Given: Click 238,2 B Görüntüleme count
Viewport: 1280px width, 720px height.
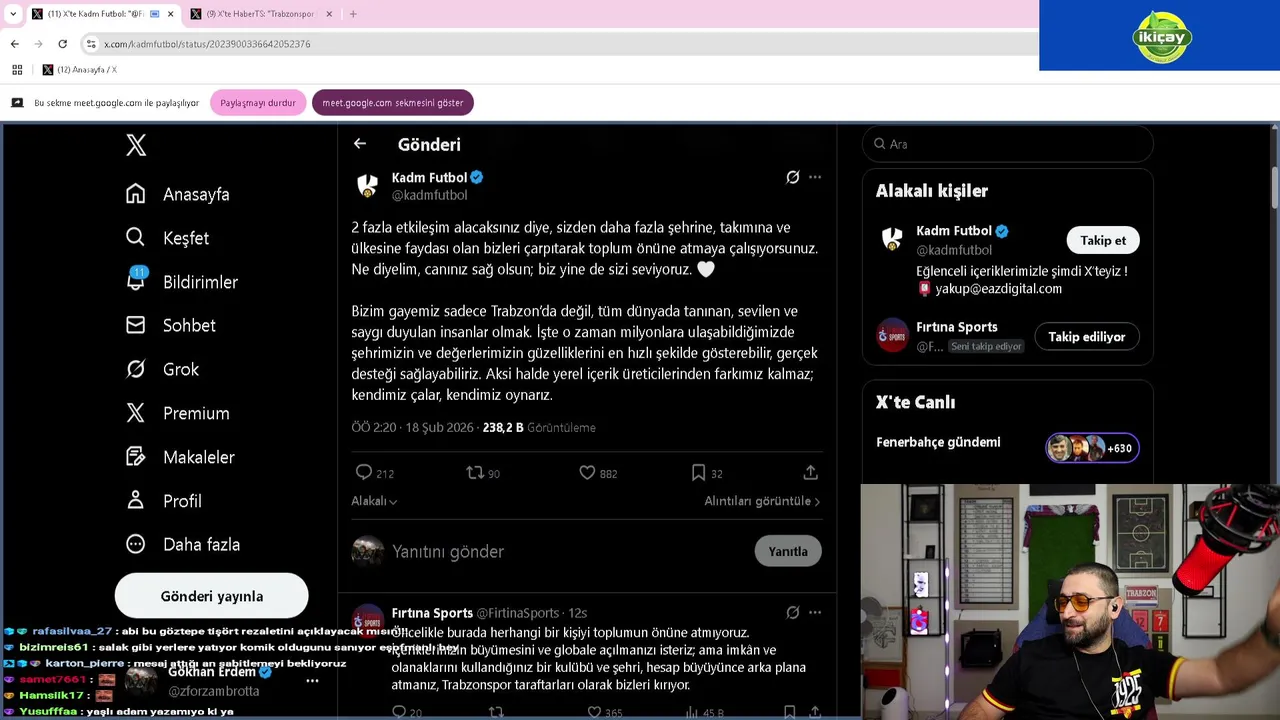Looking at the screenshot, I should [x=539, y=427].
